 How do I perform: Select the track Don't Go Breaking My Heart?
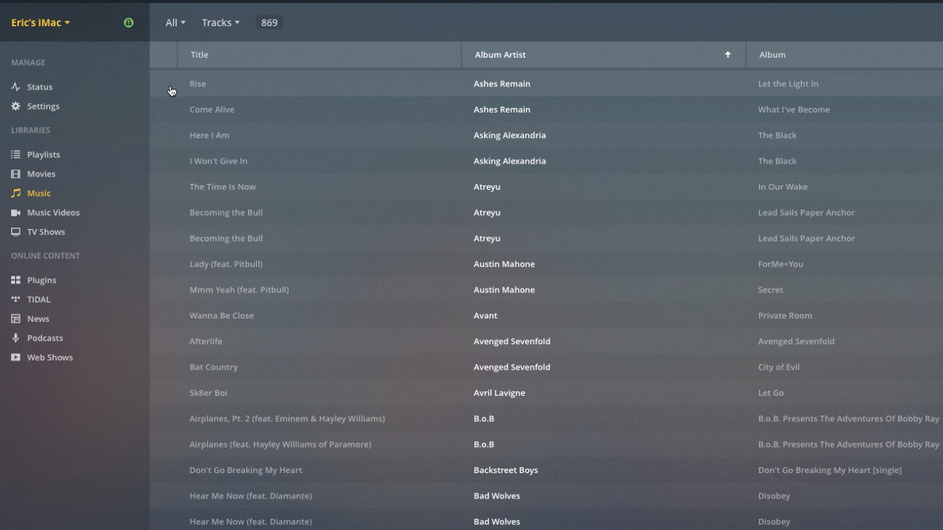(x=245, y=470)
